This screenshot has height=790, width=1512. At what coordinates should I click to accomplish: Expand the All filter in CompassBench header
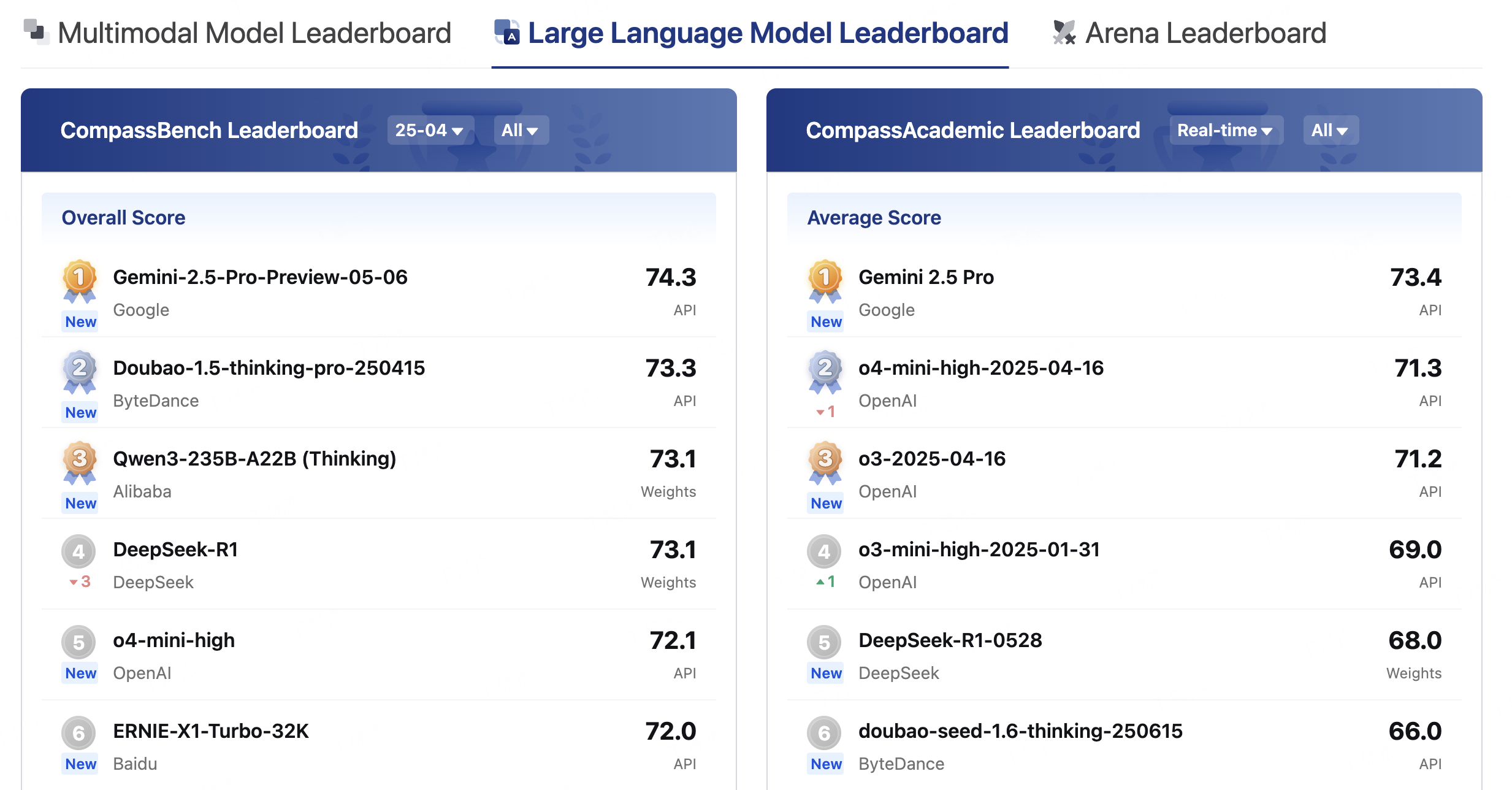pyautogui.click(x=521, y=130)
